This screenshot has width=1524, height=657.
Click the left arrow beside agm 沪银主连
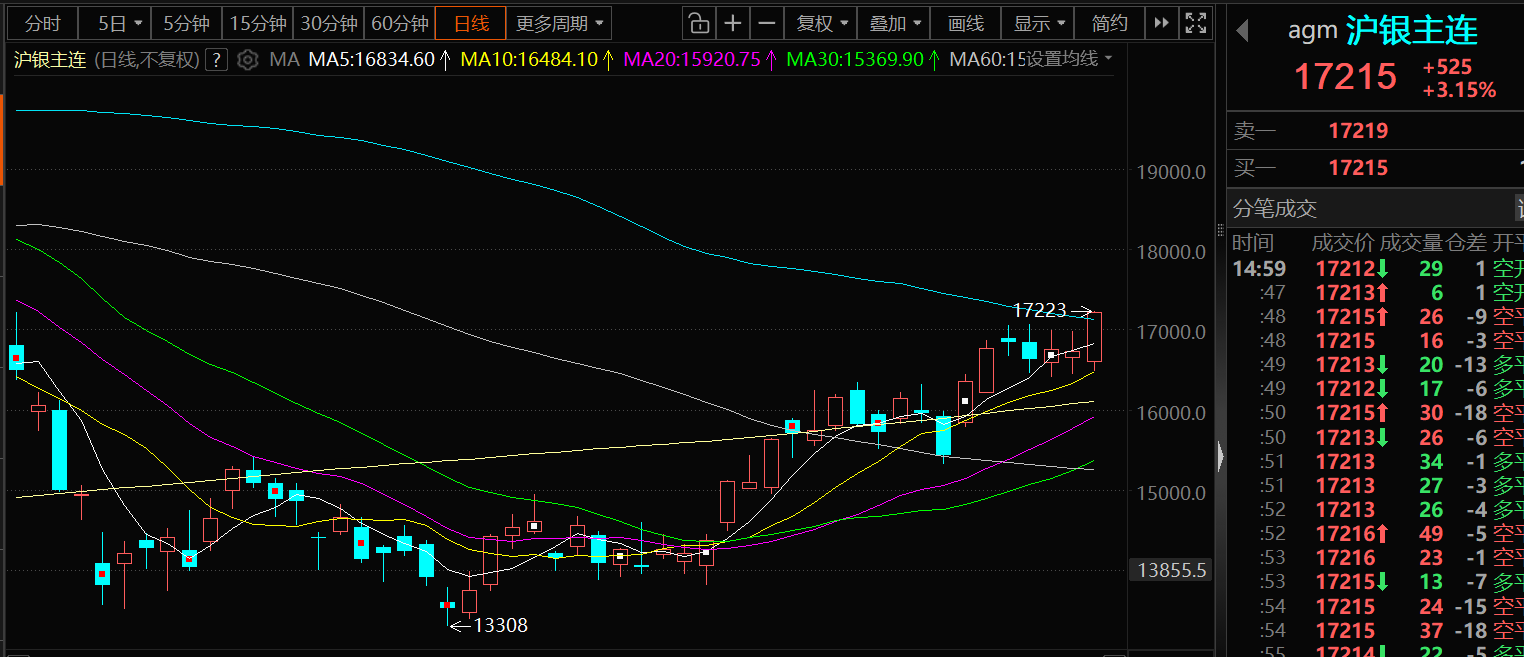coord(1242,31)
